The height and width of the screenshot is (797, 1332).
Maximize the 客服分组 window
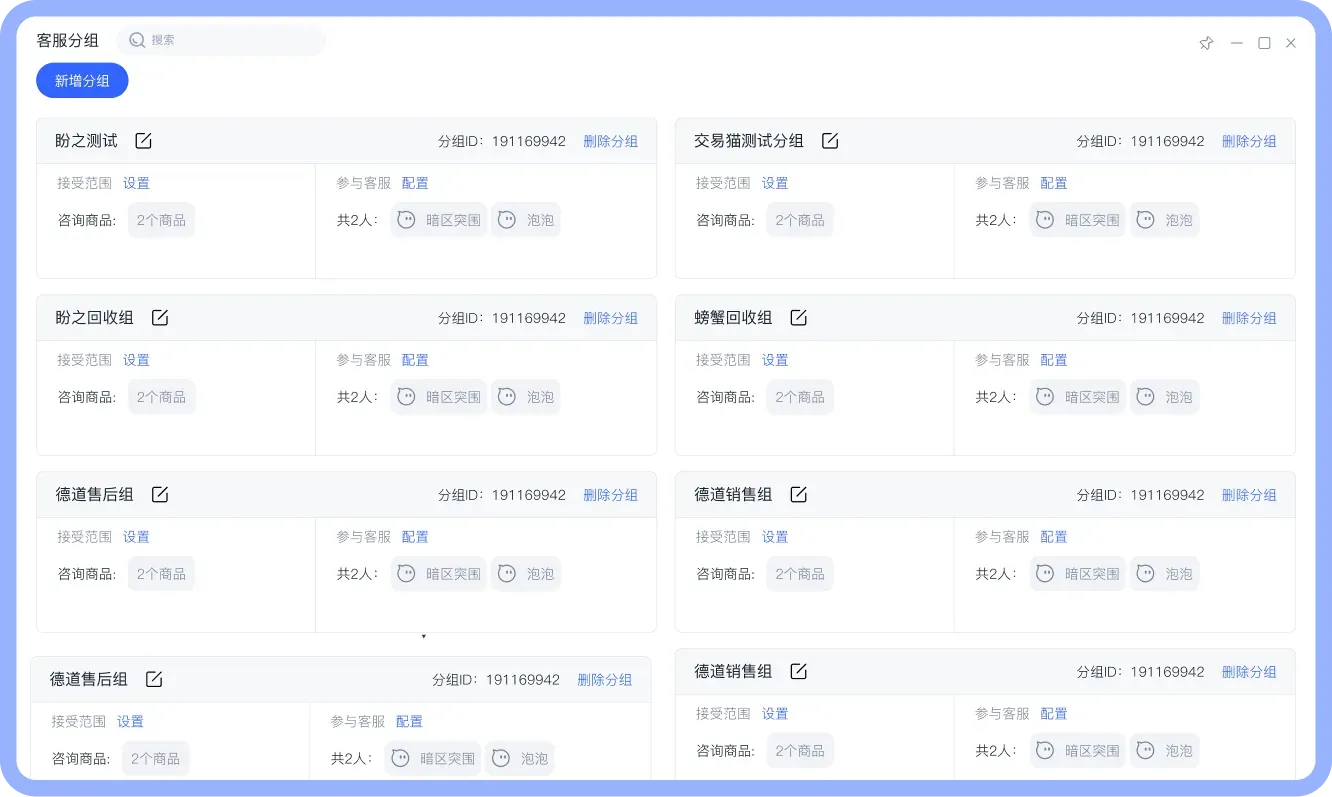1264,43
